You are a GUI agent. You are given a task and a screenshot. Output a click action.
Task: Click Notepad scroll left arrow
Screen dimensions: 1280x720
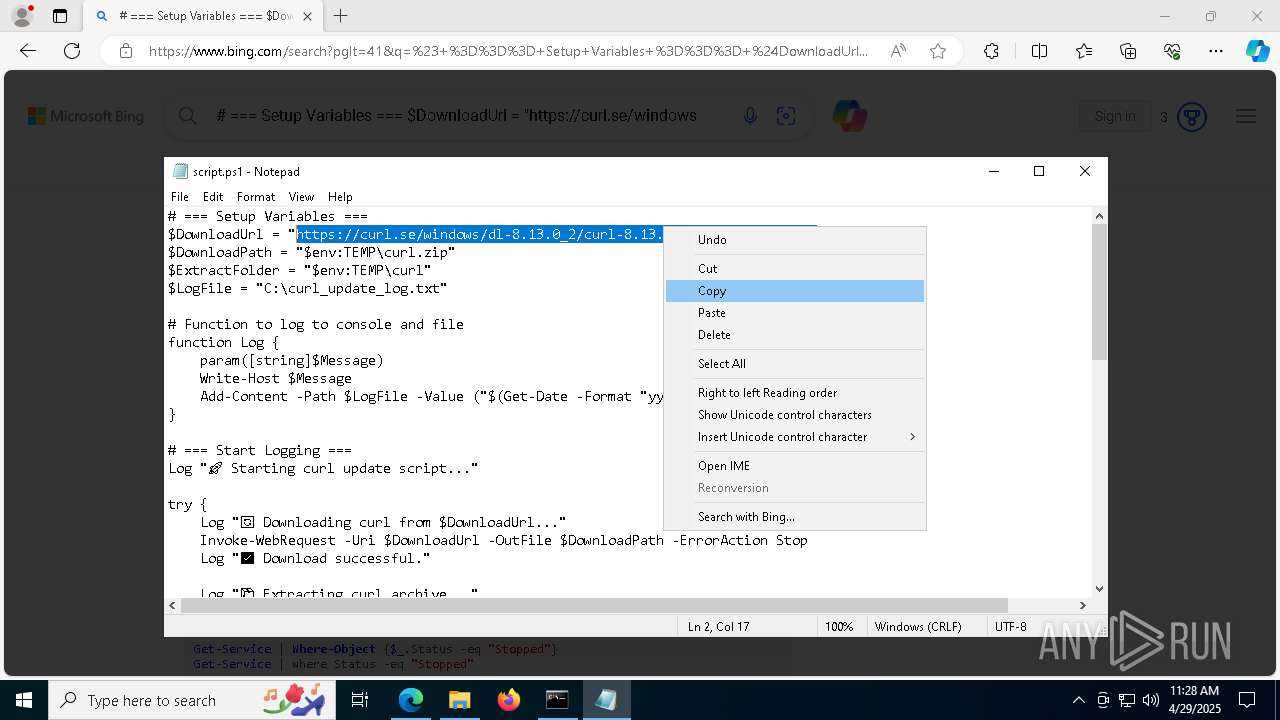tap(172, 605)
